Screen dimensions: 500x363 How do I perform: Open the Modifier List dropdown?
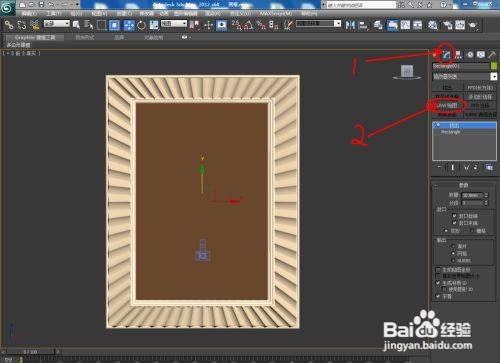465,76
